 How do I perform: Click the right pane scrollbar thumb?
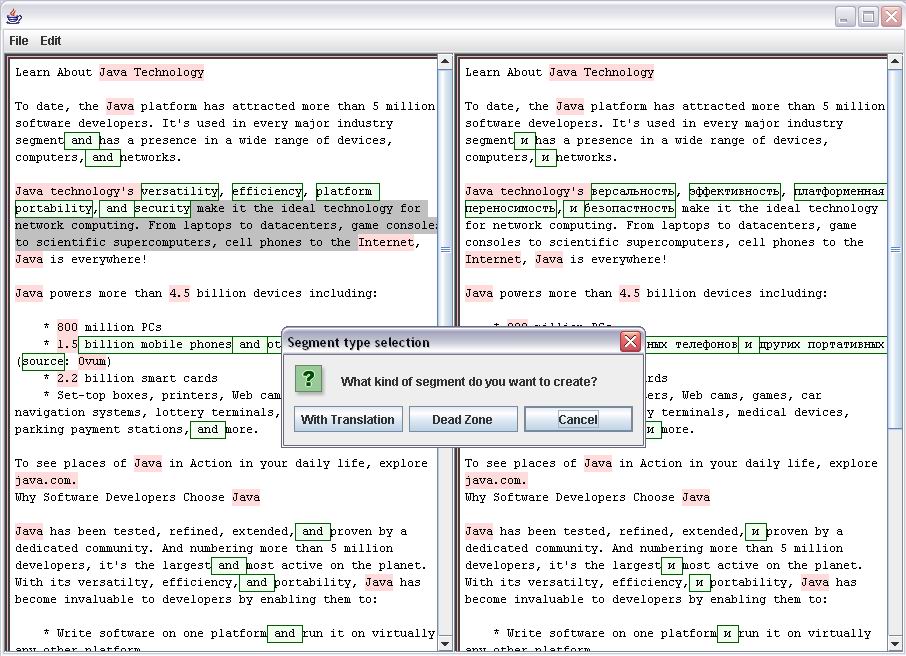895,249
